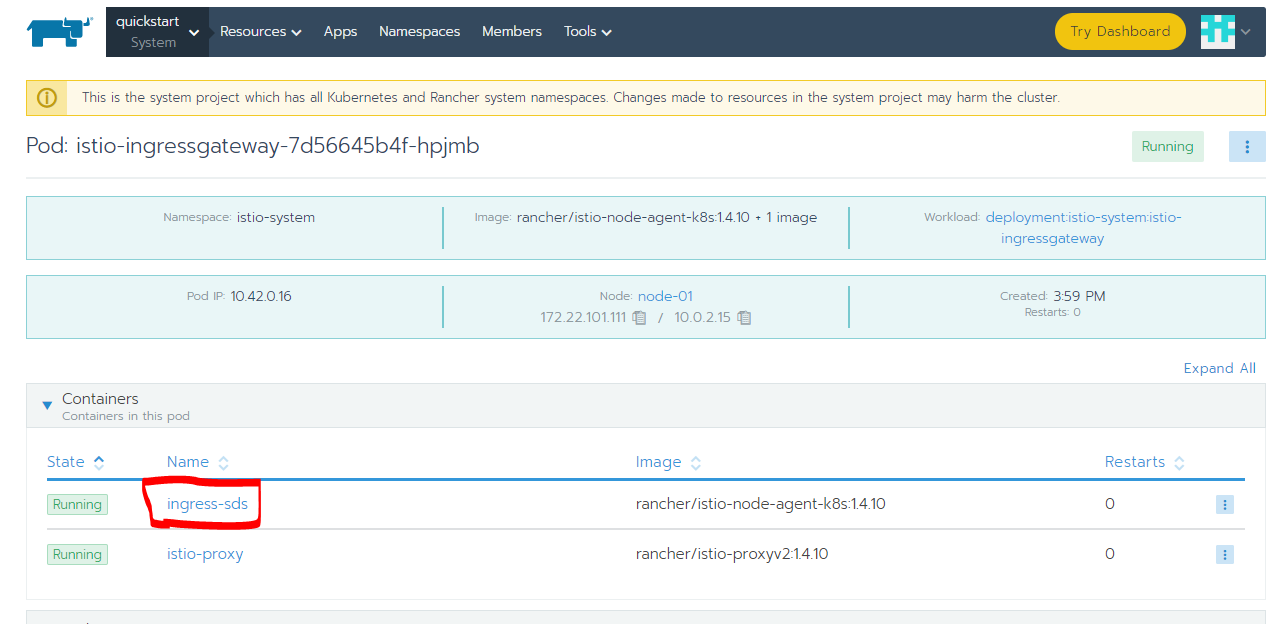Click the Running badge of istio-proxy

pyautogui.click(x=77, y=554)
